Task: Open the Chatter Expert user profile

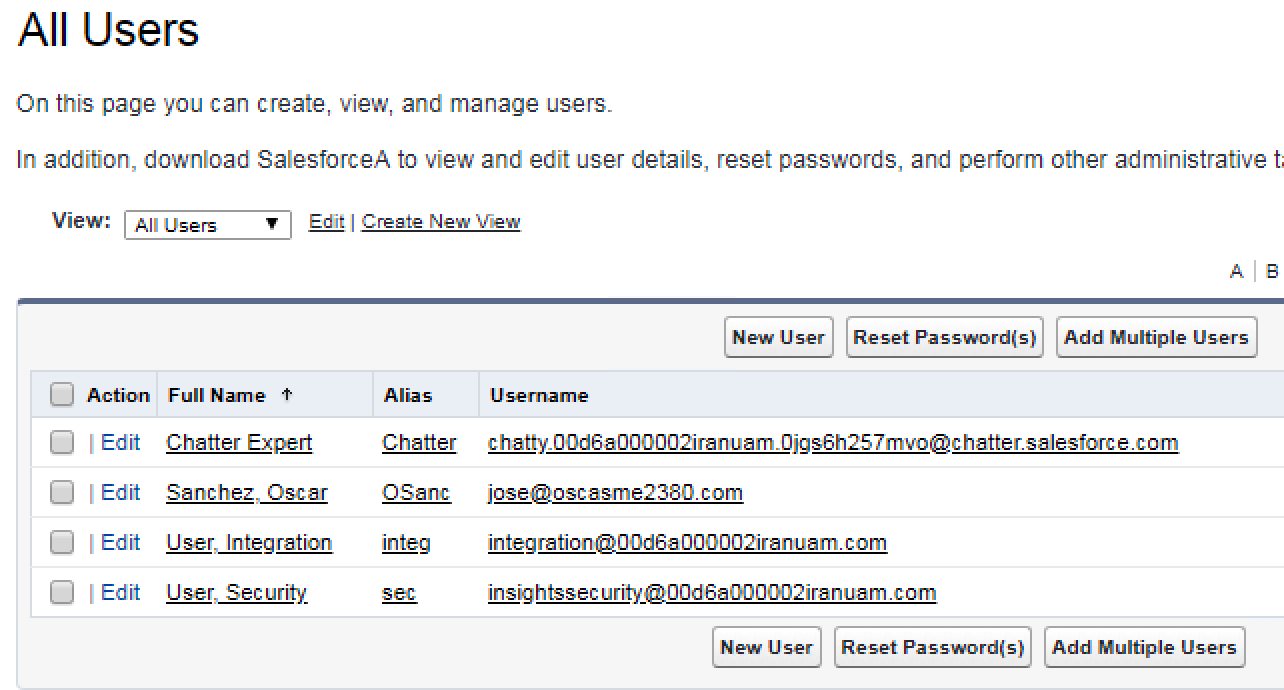Action: (x=239, y=442)
